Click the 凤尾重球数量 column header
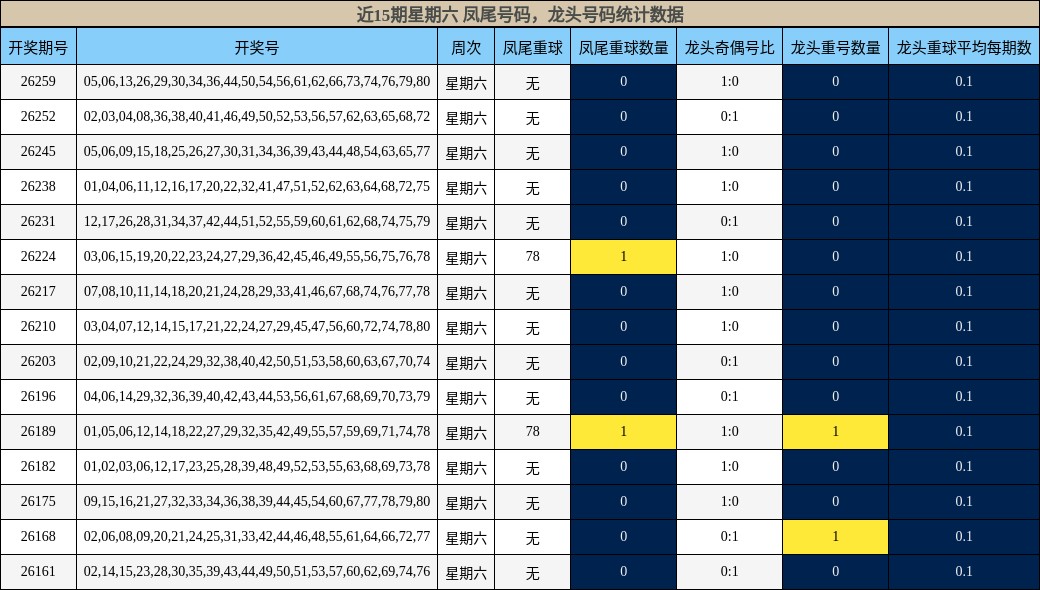Viewport: 1040px width, 590px height. click(x=623, y=47)
